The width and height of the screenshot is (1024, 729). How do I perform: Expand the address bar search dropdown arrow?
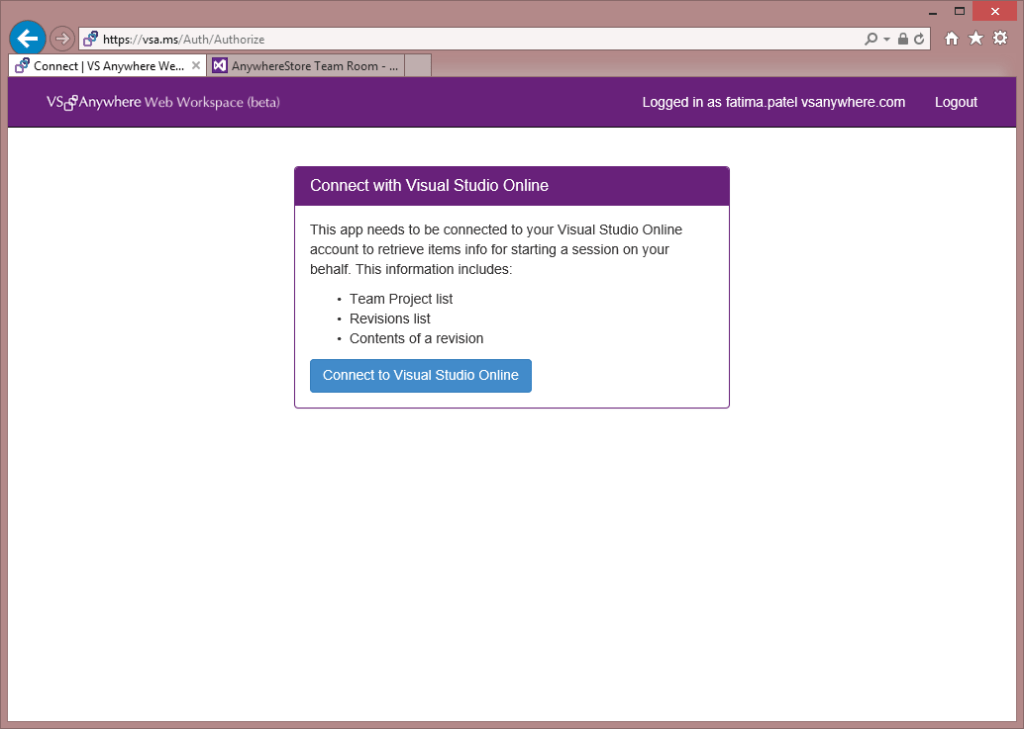[886, 39]
